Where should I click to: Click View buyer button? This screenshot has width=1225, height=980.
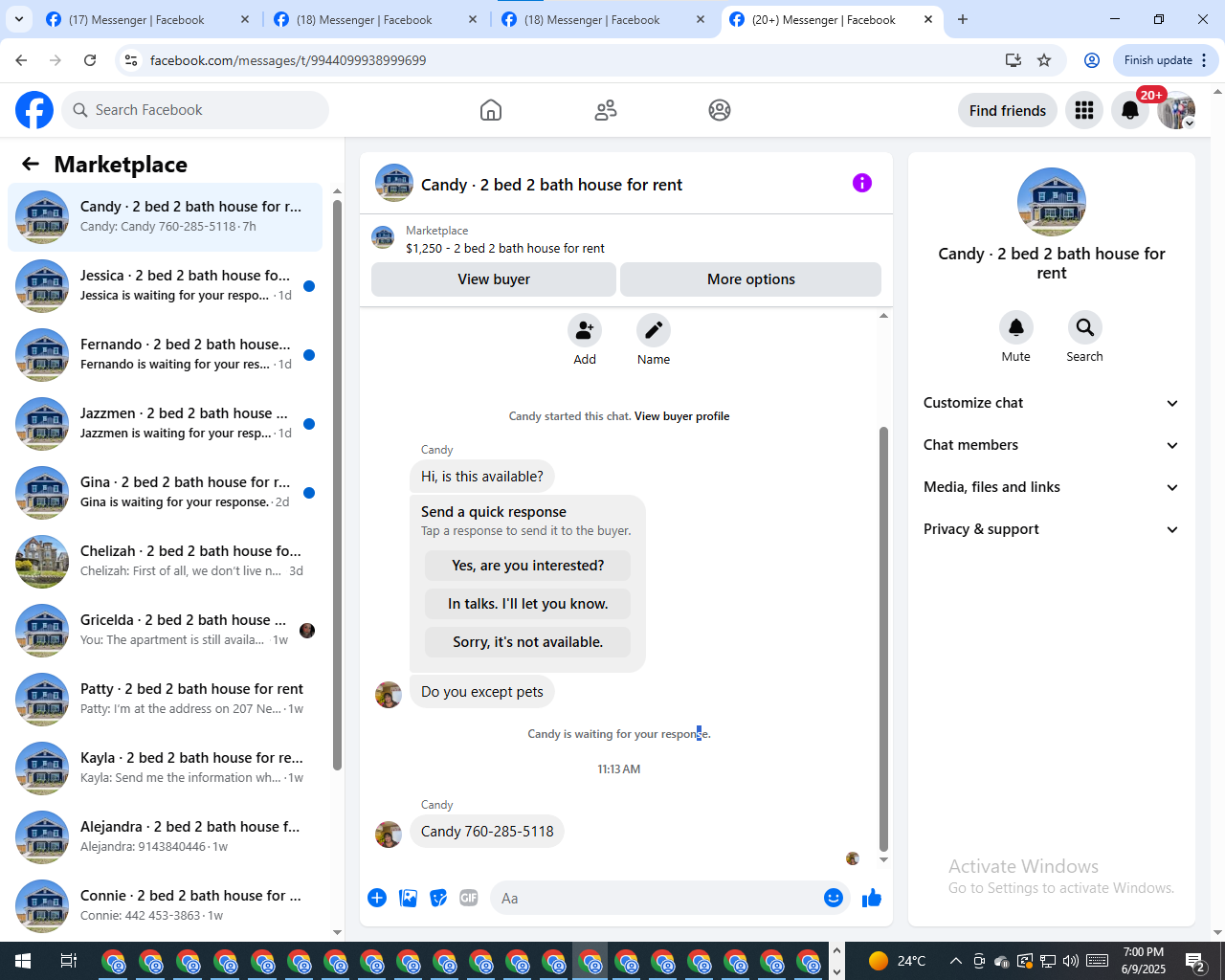coord(494,279)
